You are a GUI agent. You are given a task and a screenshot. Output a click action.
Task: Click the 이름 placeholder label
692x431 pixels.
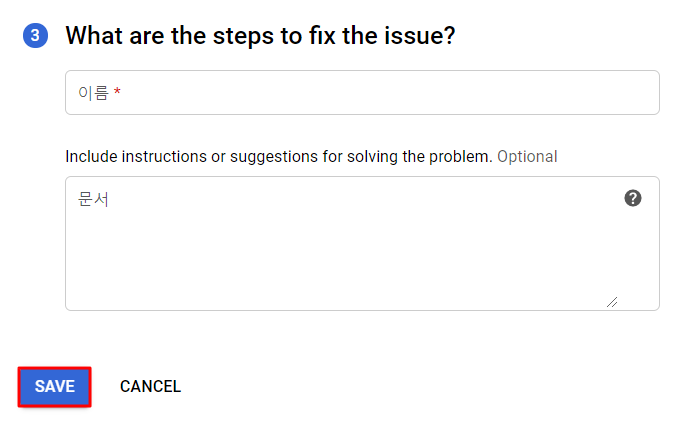click(x=93, y=93)
